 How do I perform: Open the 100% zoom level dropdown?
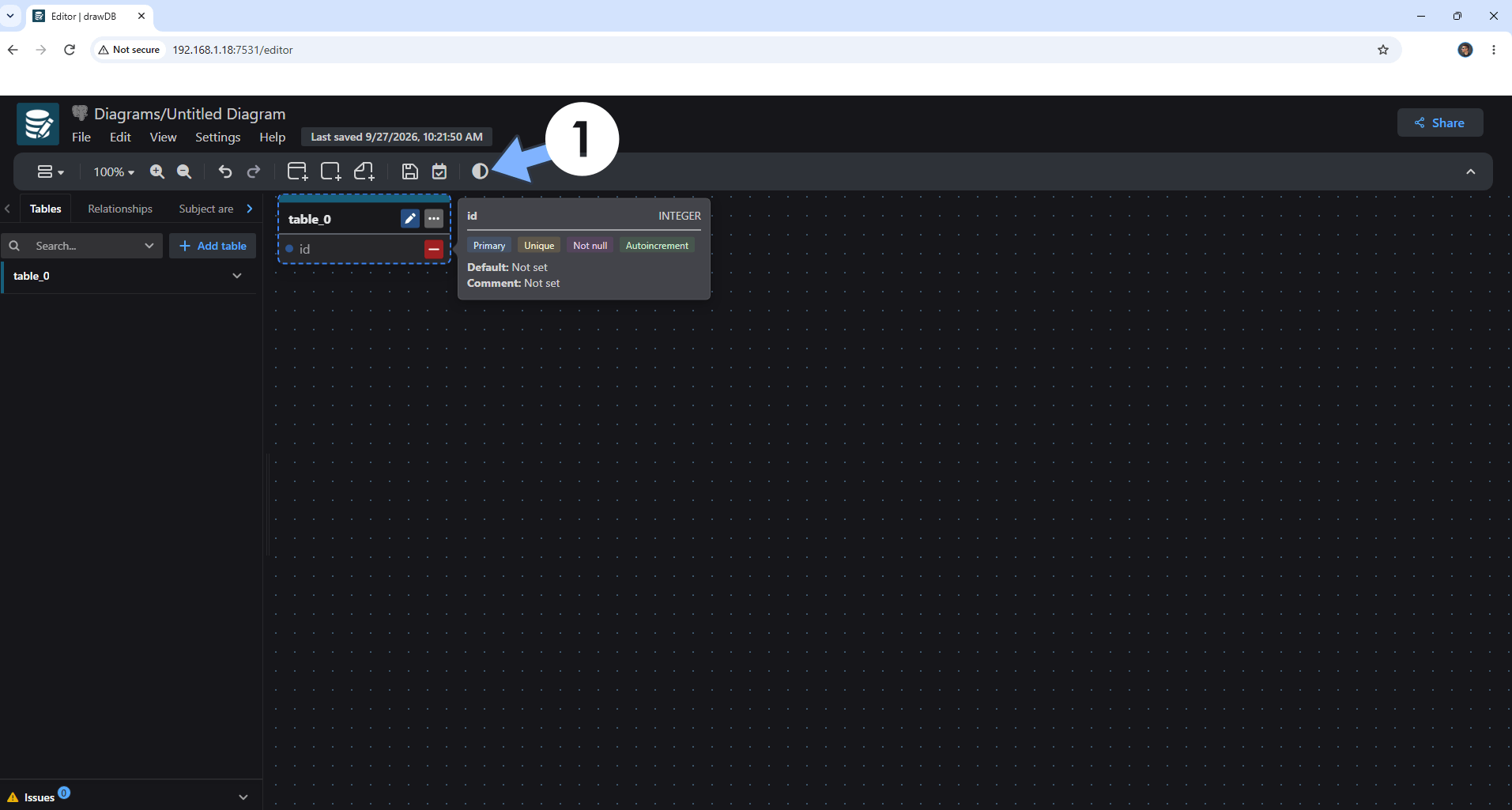[114, 171]
